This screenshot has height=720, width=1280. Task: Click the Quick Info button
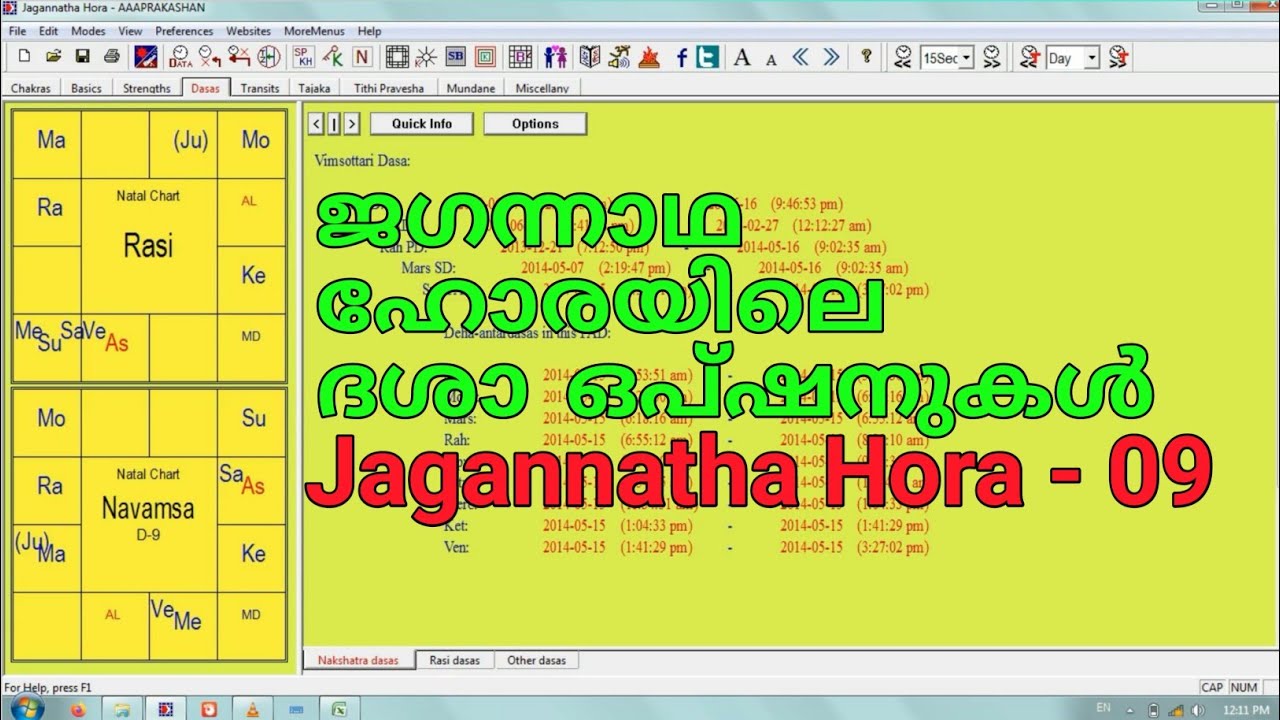(421, 124)
